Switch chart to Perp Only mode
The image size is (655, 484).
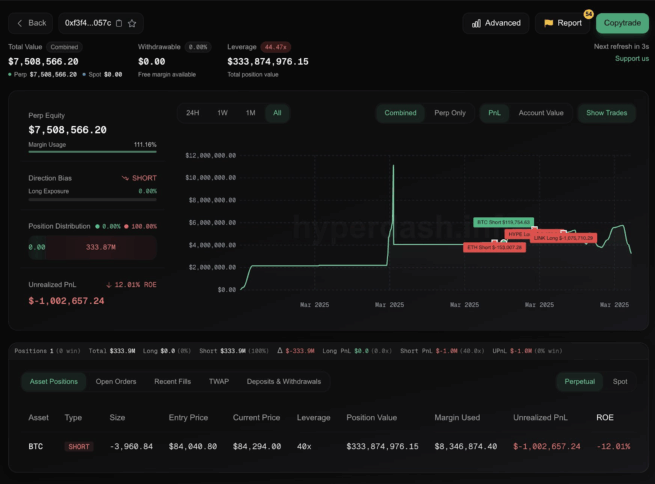tap(449, 113)
